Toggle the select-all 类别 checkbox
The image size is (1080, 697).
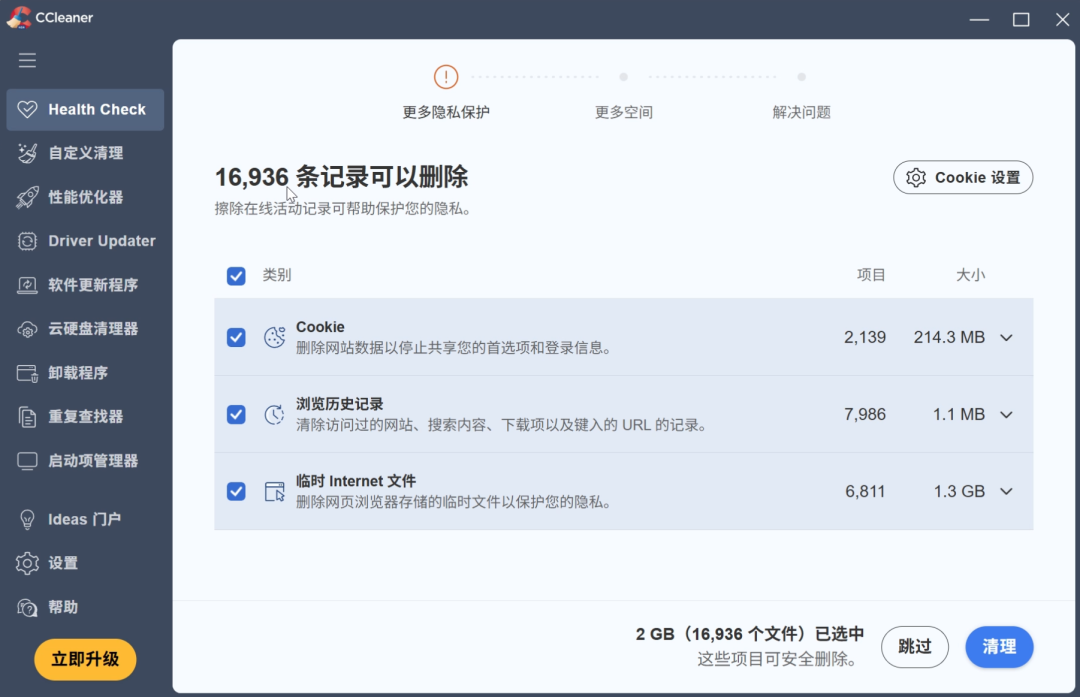236,276
